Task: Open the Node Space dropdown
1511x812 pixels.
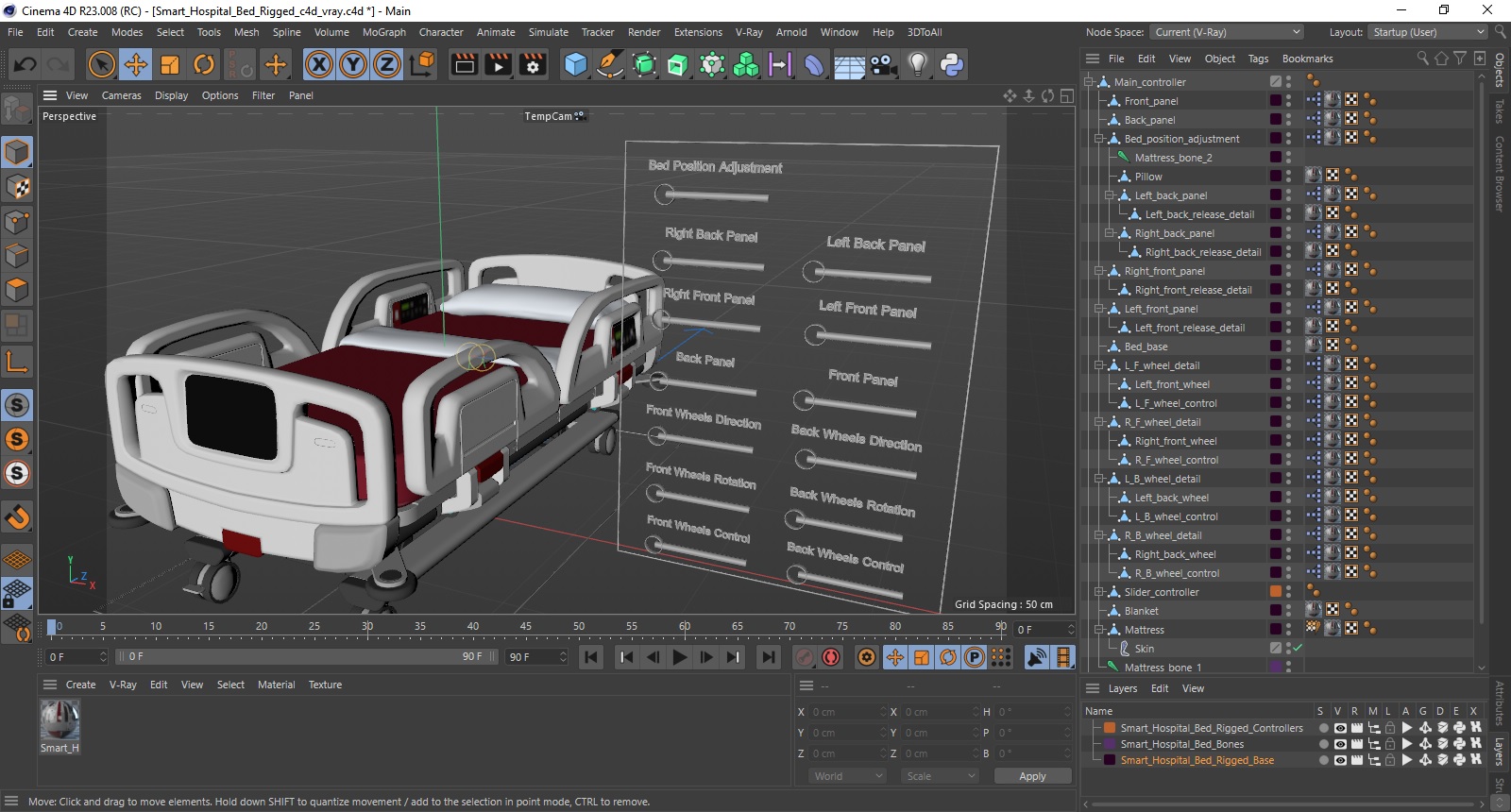Action: click(x=1227, y=32)
